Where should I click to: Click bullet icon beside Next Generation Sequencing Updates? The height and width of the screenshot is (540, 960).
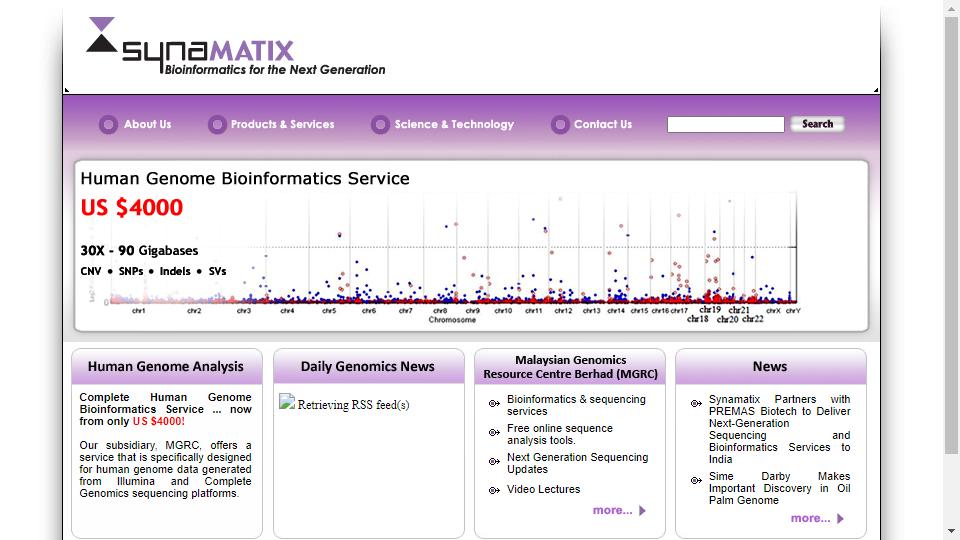click(494, 461)
